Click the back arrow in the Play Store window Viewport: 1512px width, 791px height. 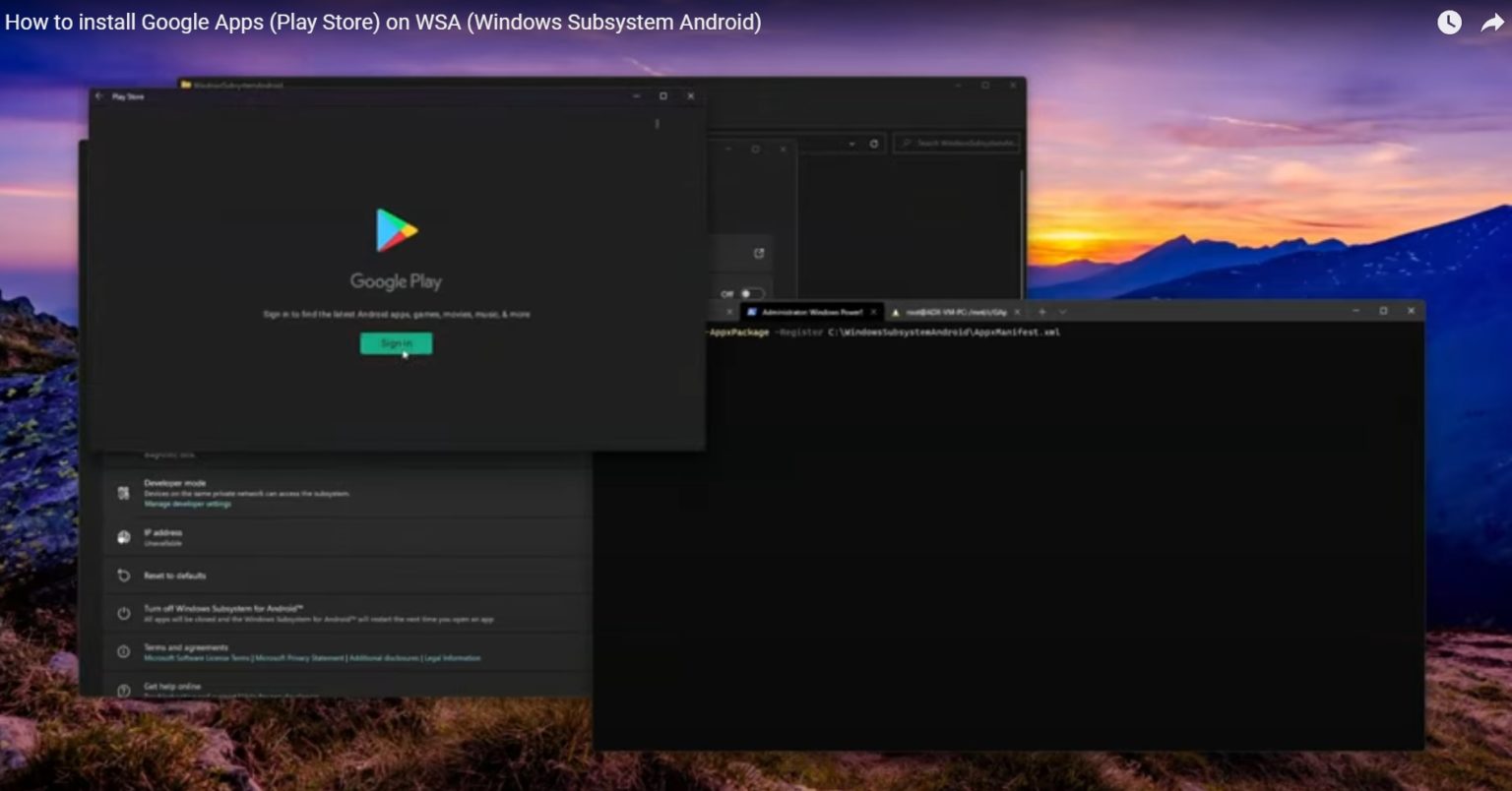pyautogui.click(x=98, y=96)
